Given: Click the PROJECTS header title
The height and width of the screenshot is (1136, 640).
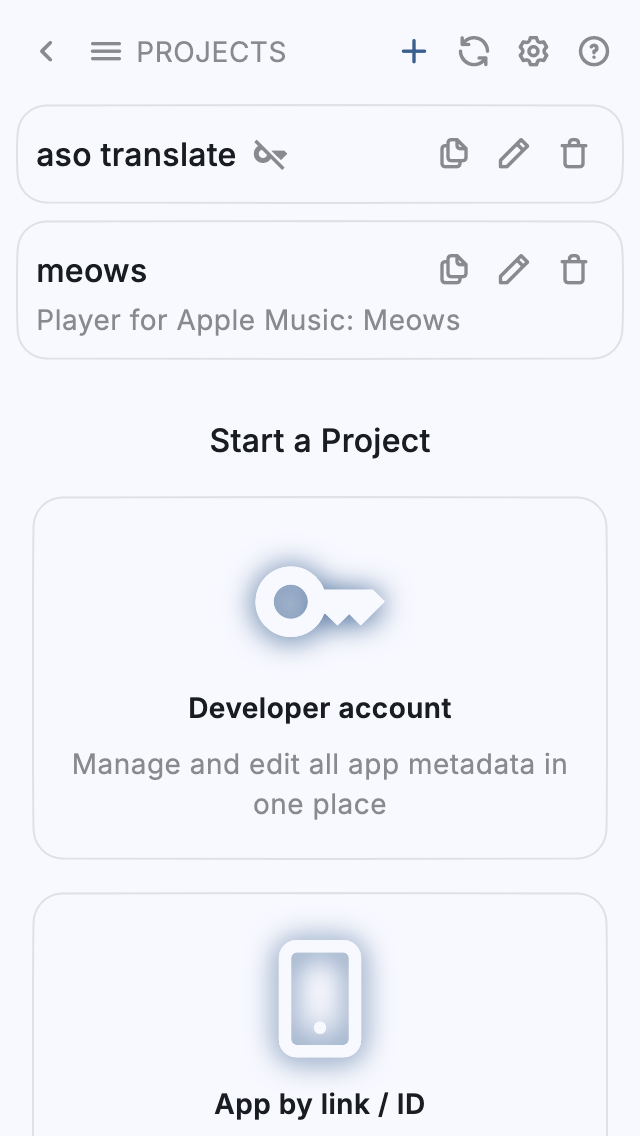Looking at the screenshot, I should (x=211, y=52).
